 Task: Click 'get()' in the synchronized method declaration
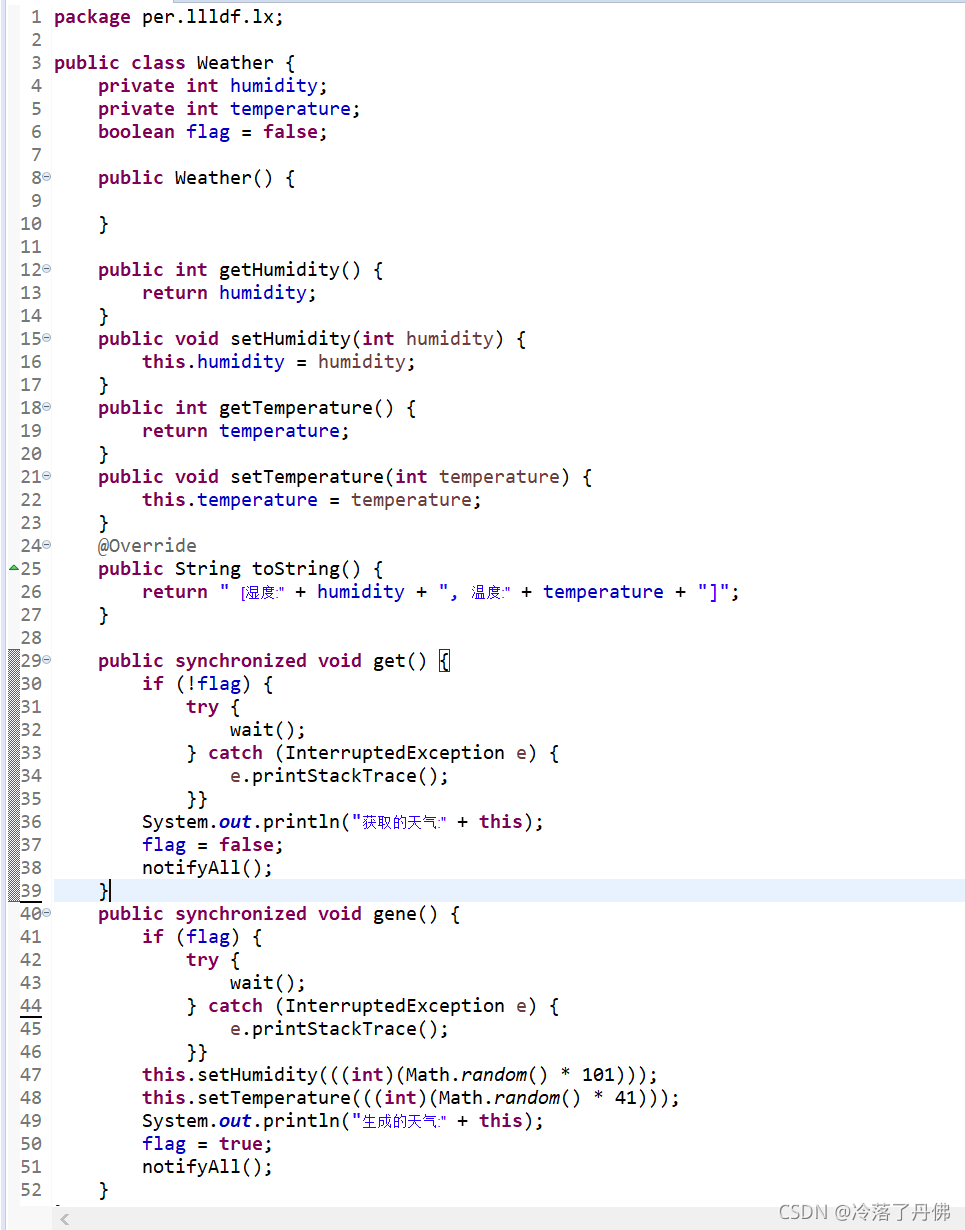click(x=400, y=661)
